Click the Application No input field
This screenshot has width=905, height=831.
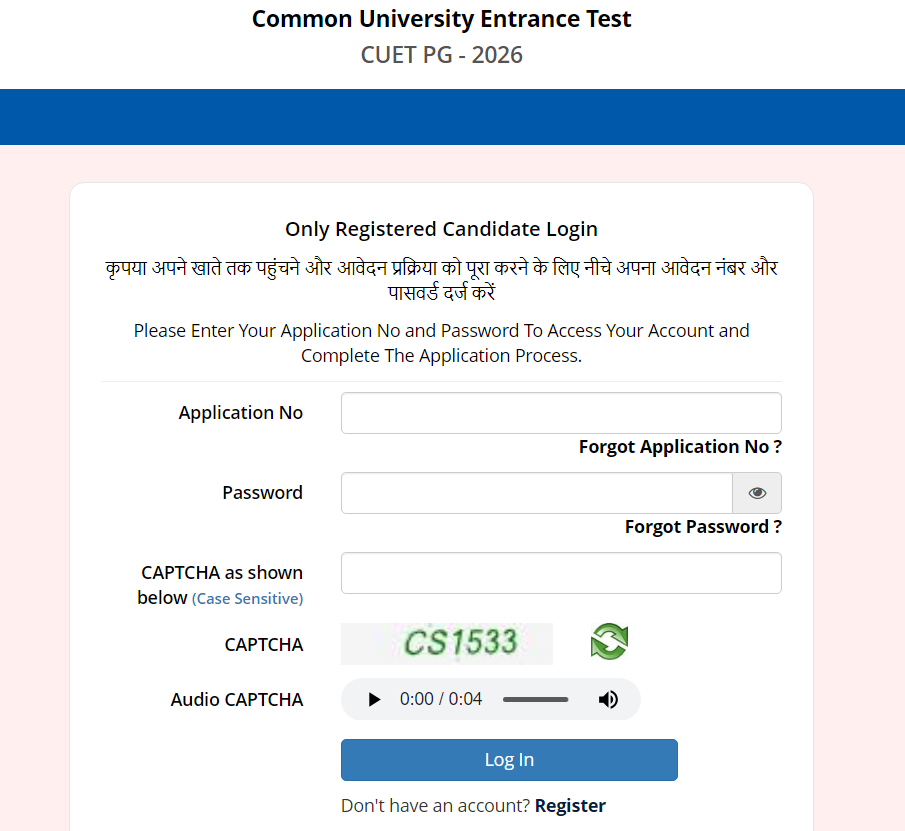561,412
